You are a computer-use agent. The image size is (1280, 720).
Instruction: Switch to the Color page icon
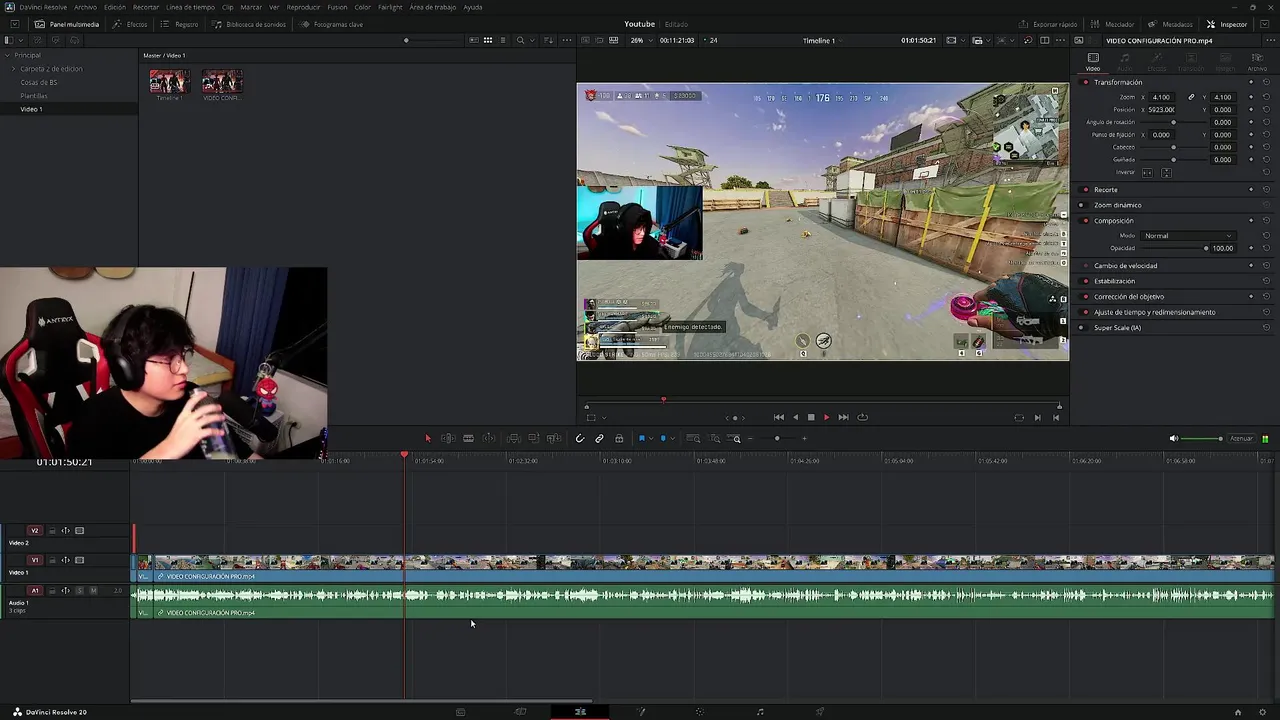[700, 712]
